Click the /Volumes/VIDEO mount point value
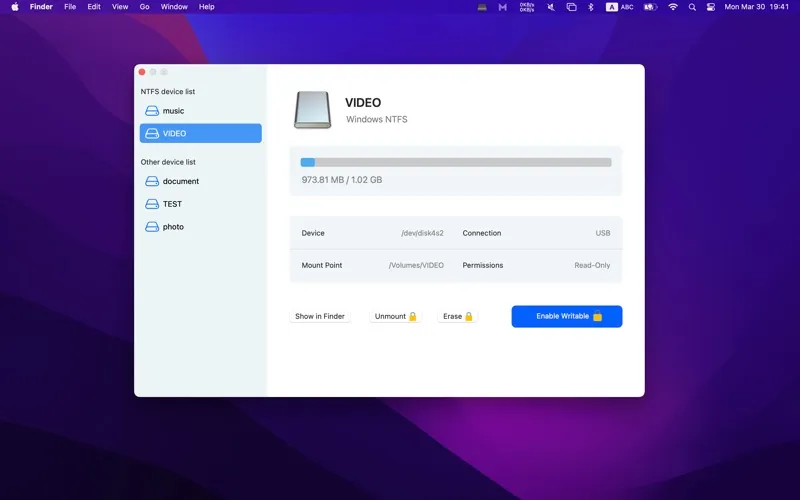The height and width of the screenshot is (500, 800). click(416, 265)
